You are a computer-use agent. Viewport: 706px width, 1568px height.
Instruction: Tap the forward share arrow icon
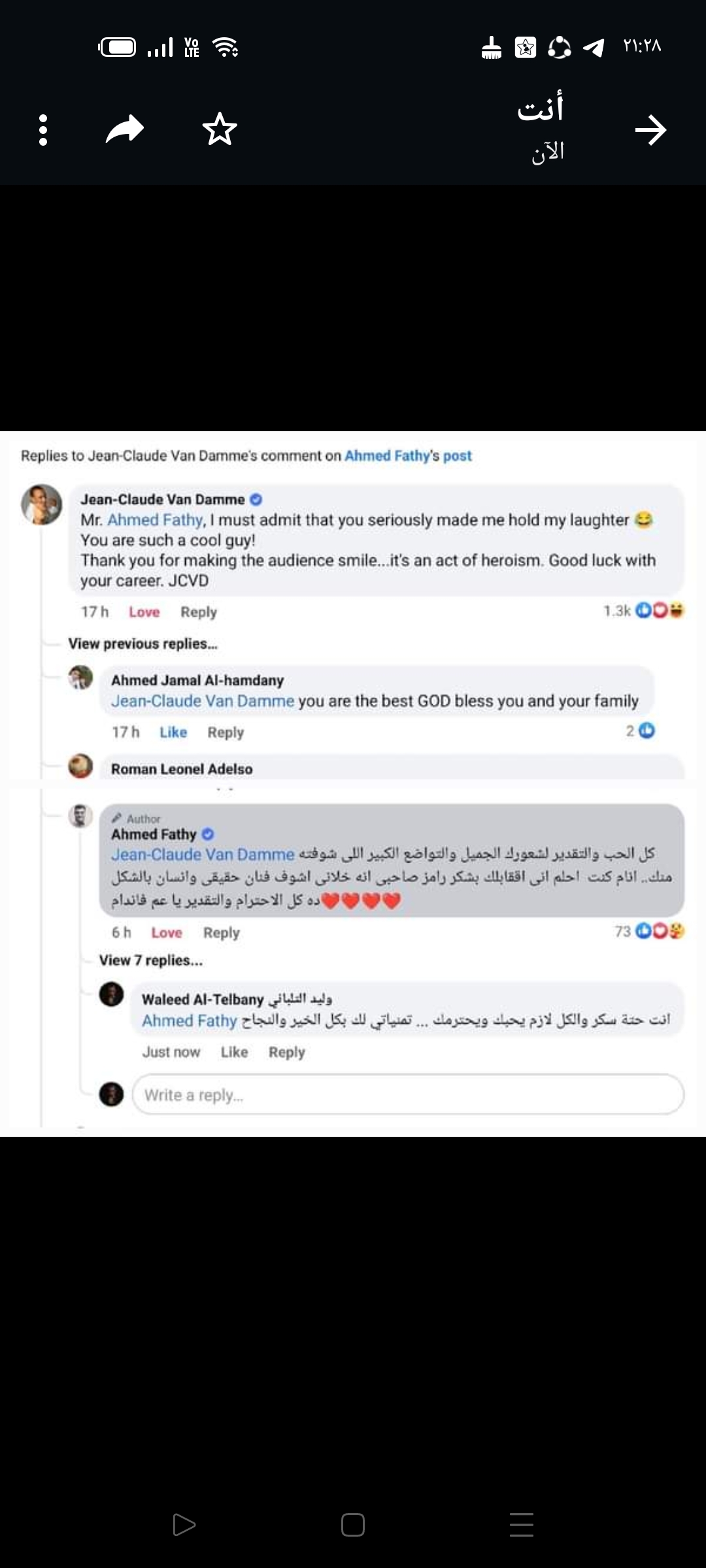(124, 129)
